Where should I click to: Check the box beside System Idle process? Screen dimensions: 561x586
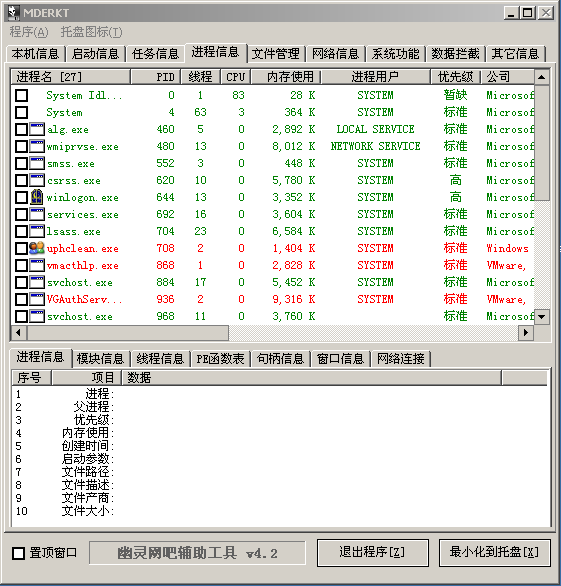(x=22, y=95)
